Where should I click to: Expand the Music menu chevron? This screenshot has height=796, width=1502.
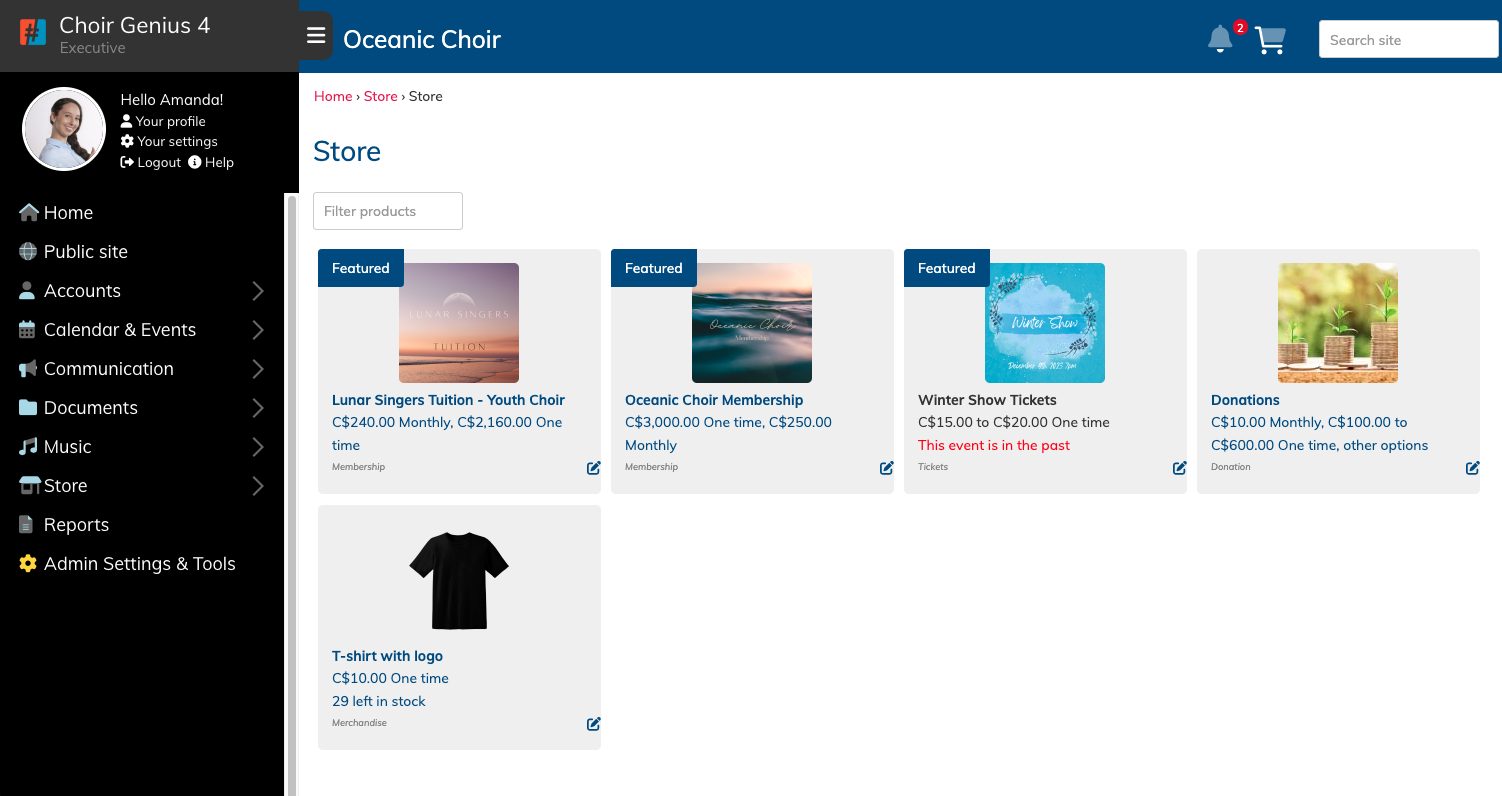coord(258,447)
